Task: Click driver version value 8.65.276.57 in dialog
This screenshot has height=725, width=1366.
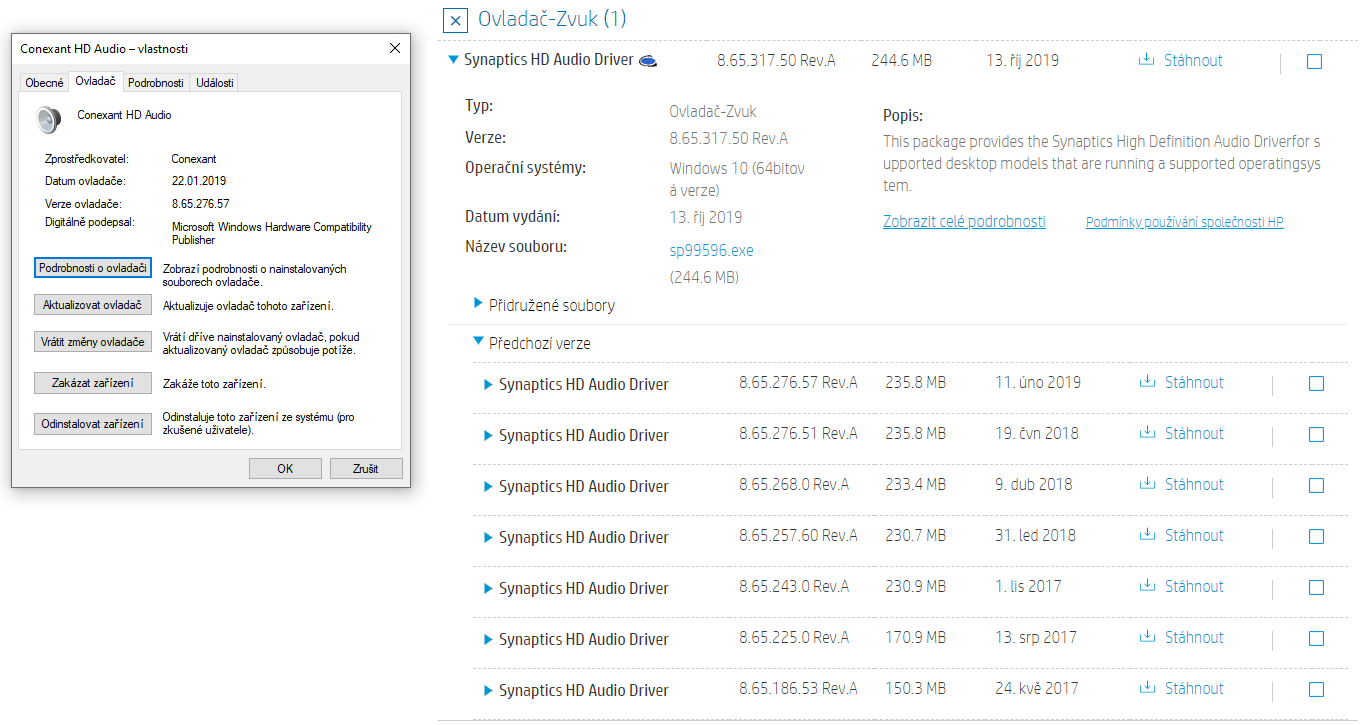Action: point(201,204)
